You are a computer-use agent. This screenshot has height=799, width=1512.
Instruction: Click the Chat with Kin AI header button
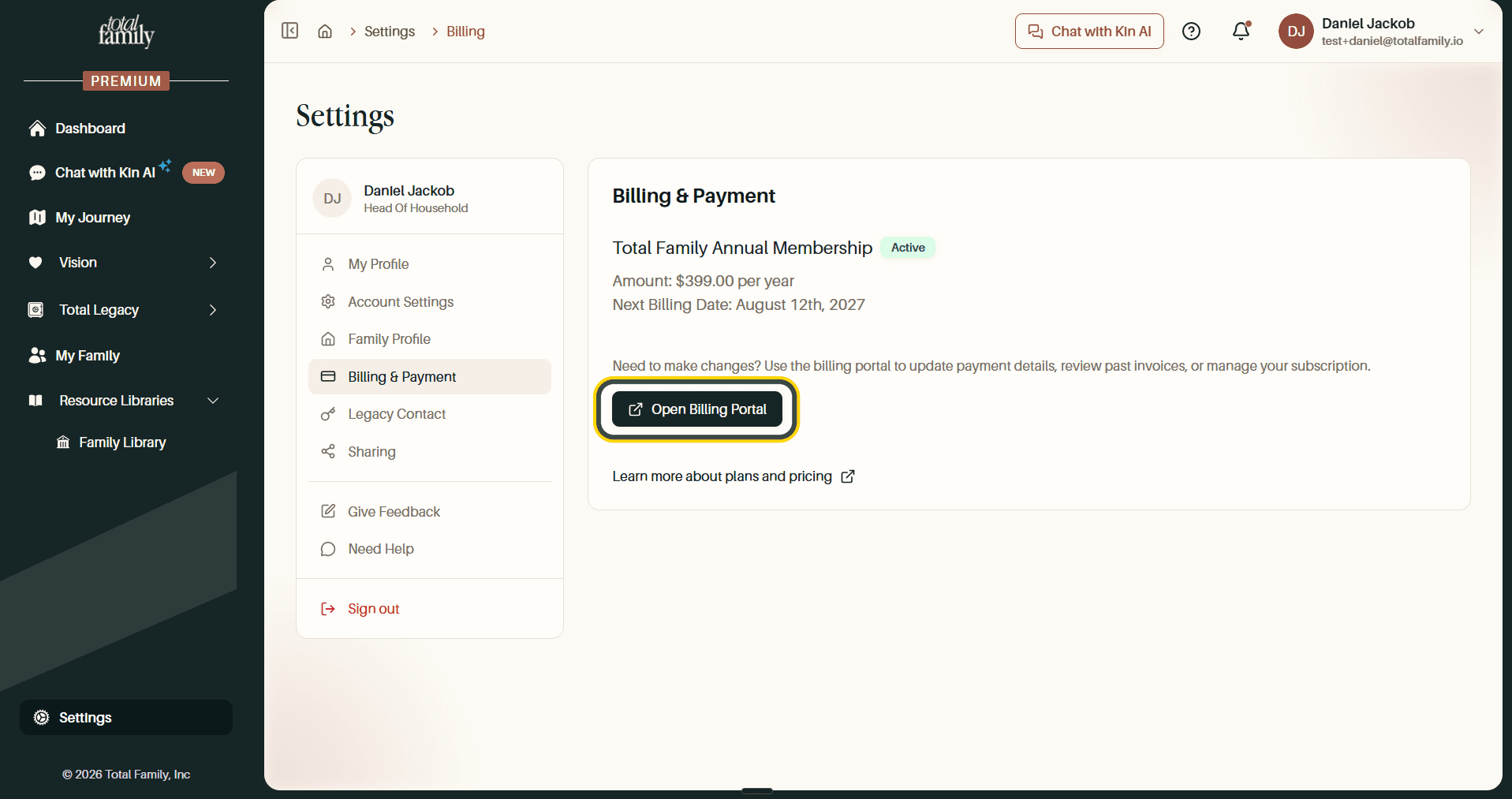point(1089,31)
